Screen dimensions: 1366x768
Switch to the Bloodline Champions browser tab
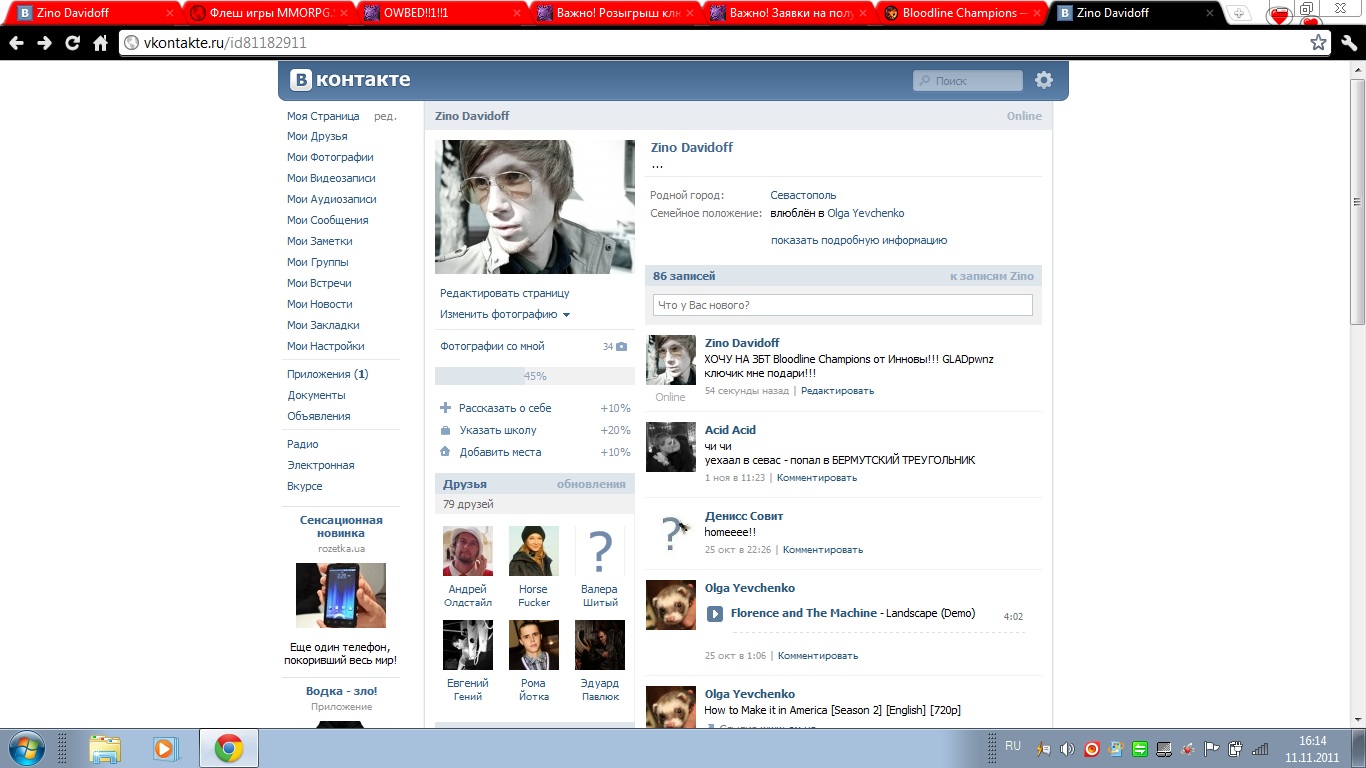pyautogui.click(x=963, y=13)
